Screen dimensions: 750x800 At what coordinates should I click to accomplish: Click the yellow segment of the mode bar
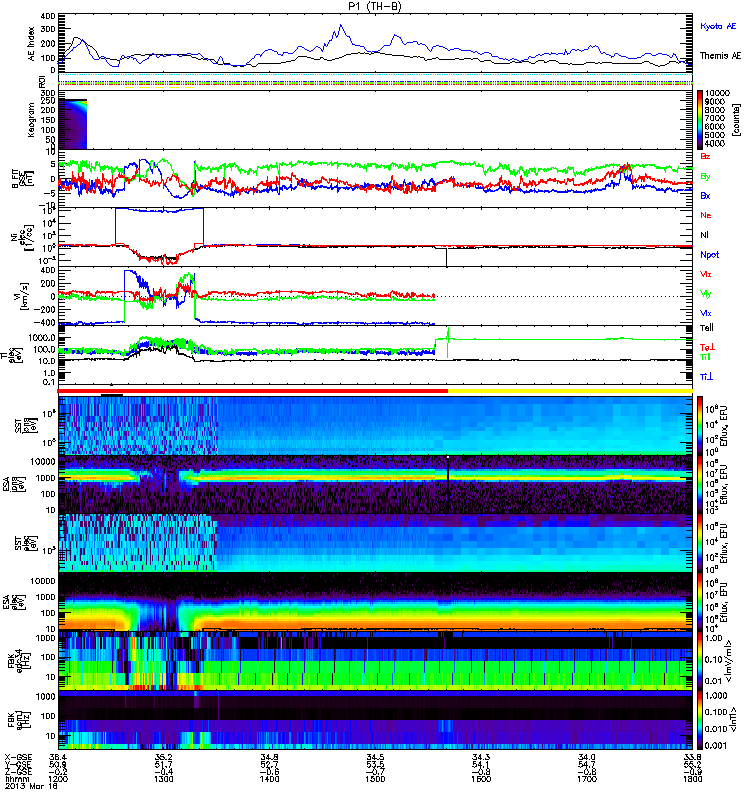click(x=570, y=391)
